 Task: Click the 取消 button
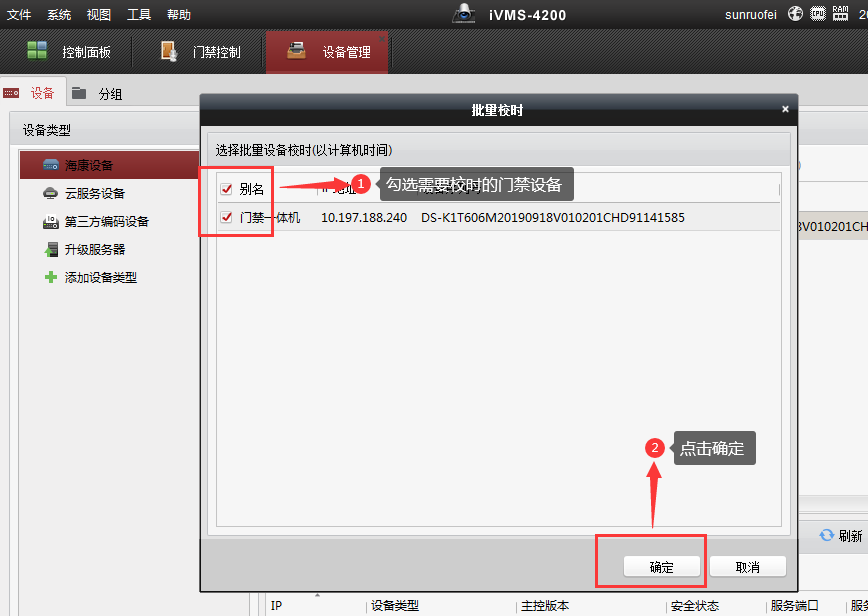click(747, 567)
